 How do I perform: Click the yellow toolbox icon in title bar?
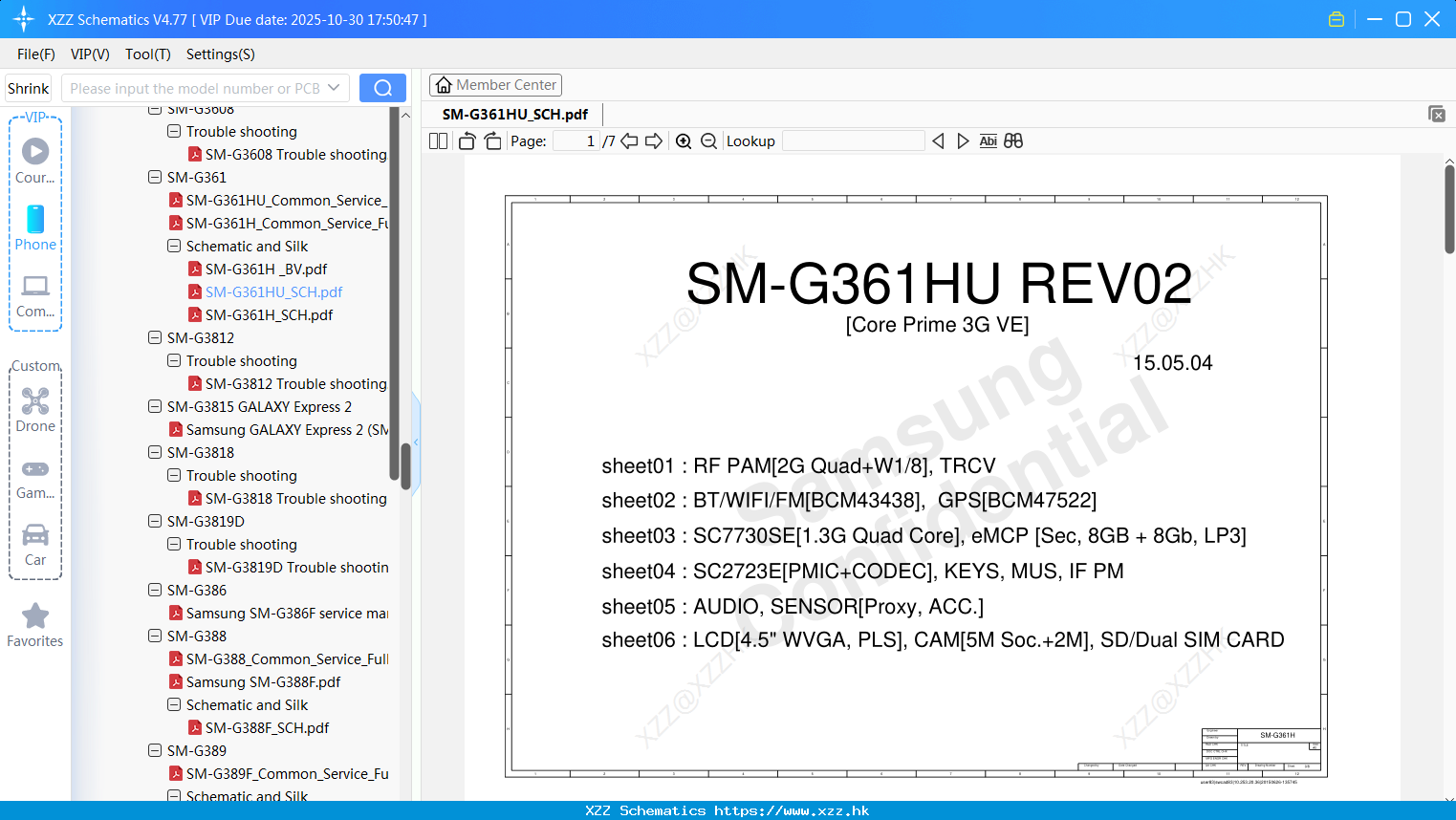(x=1336, y=19)
